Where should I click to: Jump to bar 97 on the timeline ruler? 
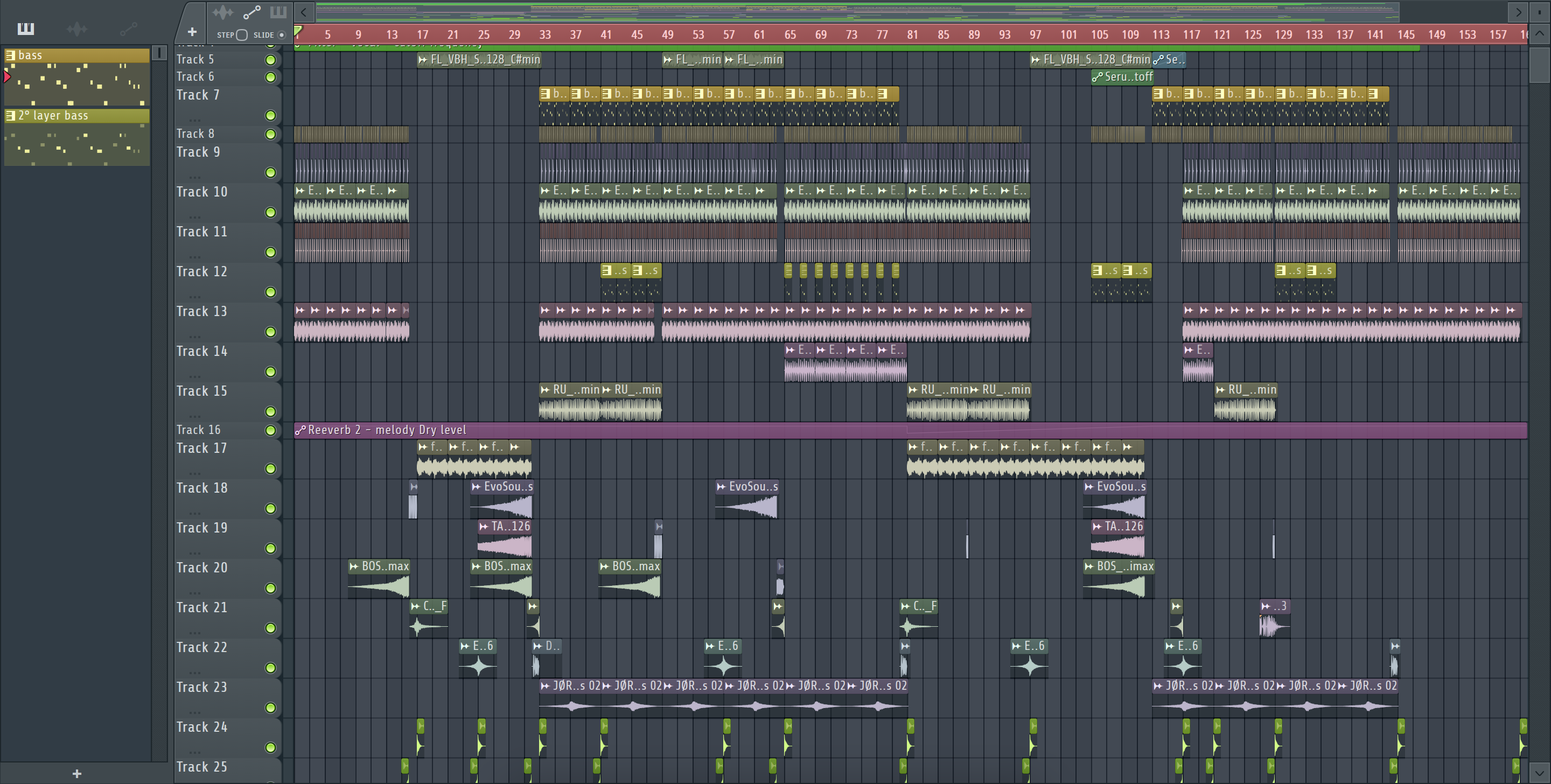pyautogui.click(x=1035, y=35)
